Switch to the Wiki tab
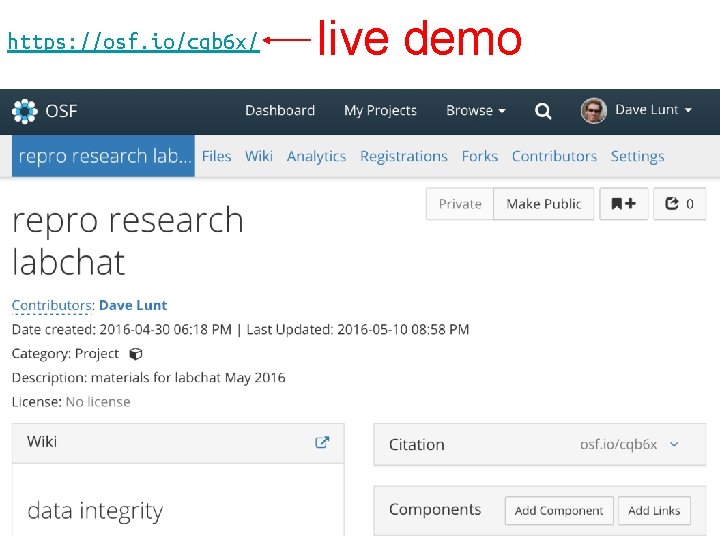 259,156
